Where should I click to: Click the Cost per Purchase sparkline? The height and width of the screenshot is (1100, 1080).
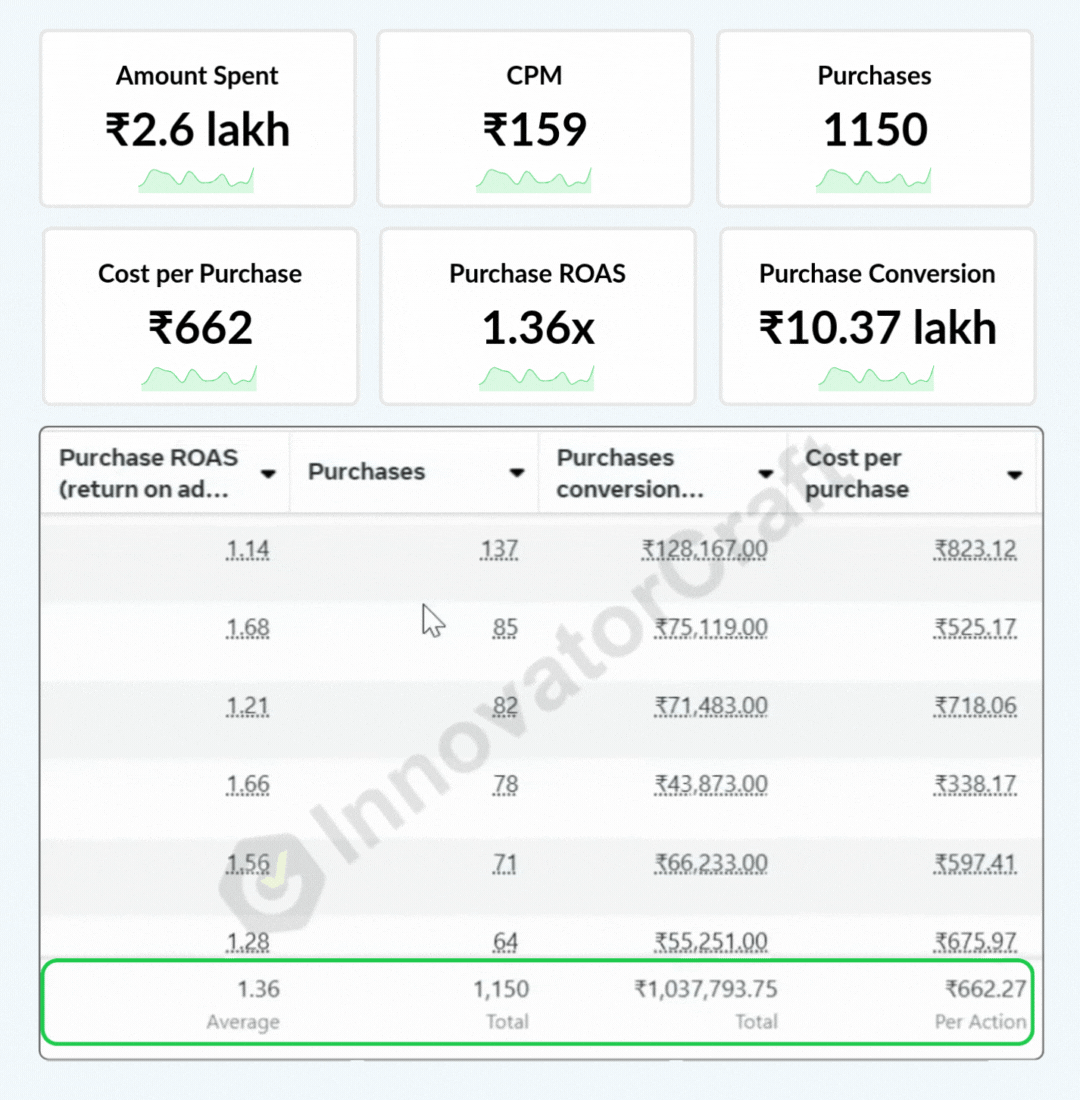tap(199, 379)
